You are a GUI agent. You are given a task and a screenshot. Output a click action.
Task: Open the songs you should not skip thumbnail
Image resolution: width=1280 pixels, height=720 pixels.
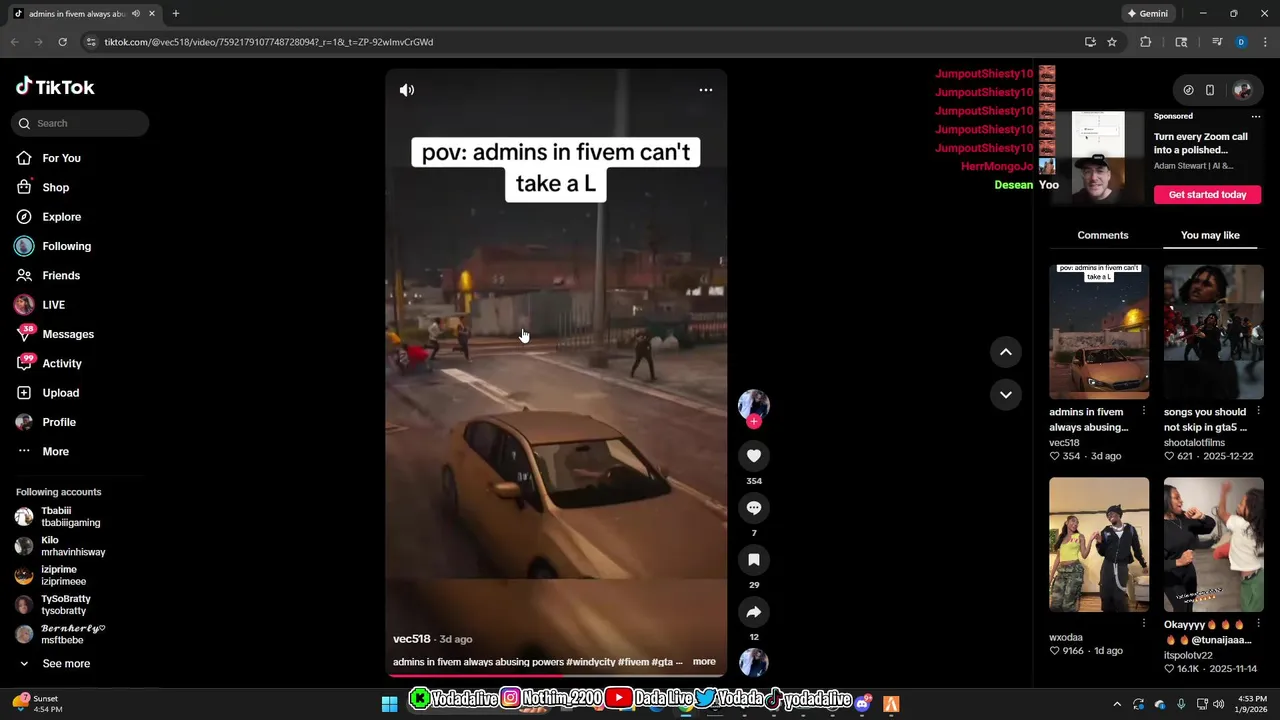[x=1213, y=332]
